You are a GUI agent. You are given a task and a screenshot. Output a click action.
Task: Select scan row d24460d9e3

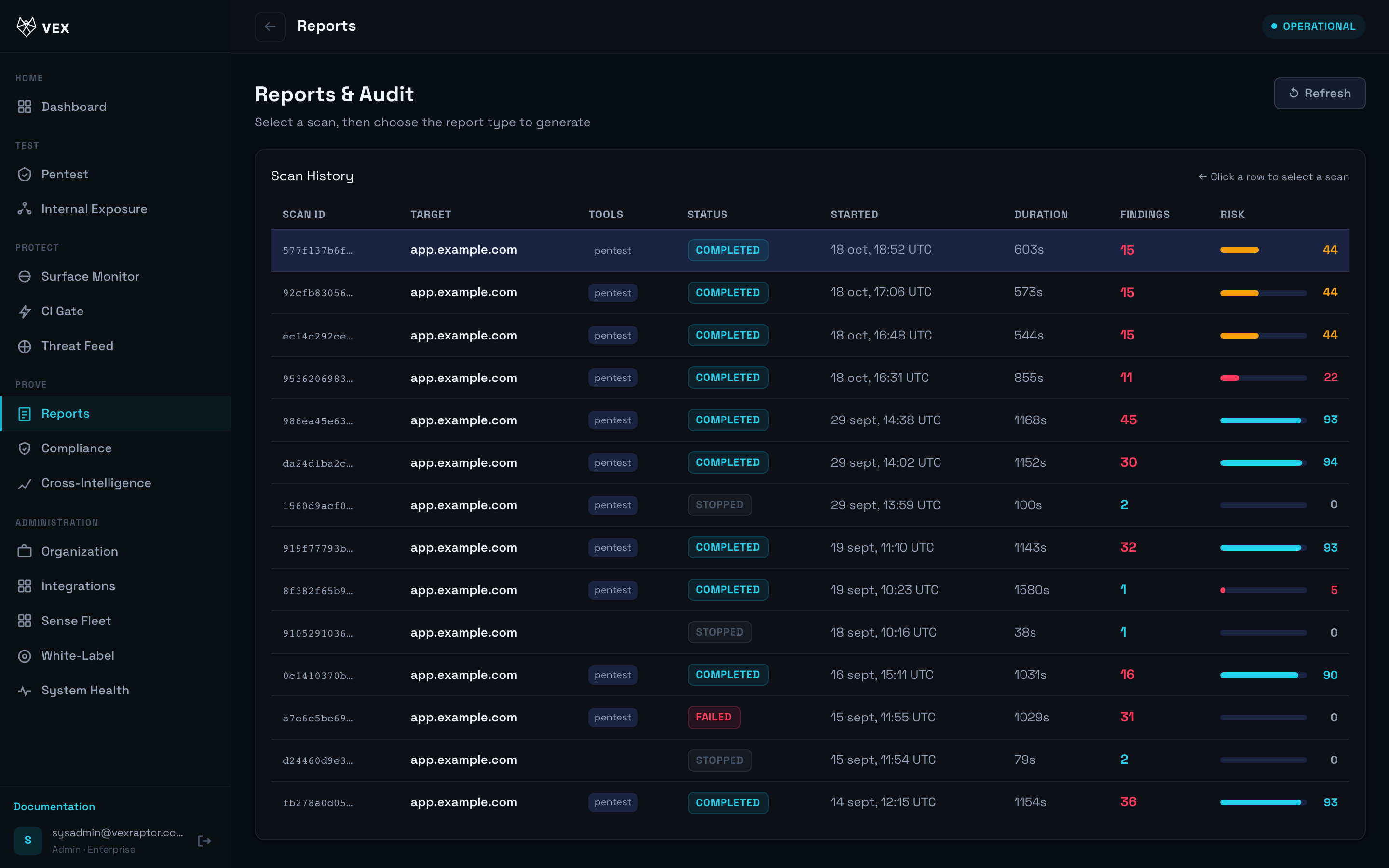click(810, 760)
